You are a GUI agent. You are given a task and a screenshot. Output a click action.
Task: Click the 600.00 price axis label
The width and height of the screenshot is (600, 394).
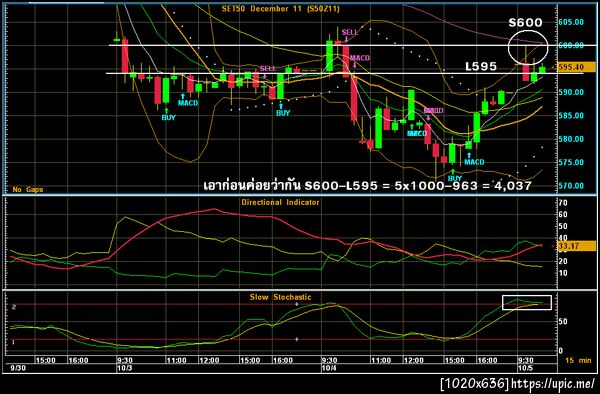click(x=571, y=45)
